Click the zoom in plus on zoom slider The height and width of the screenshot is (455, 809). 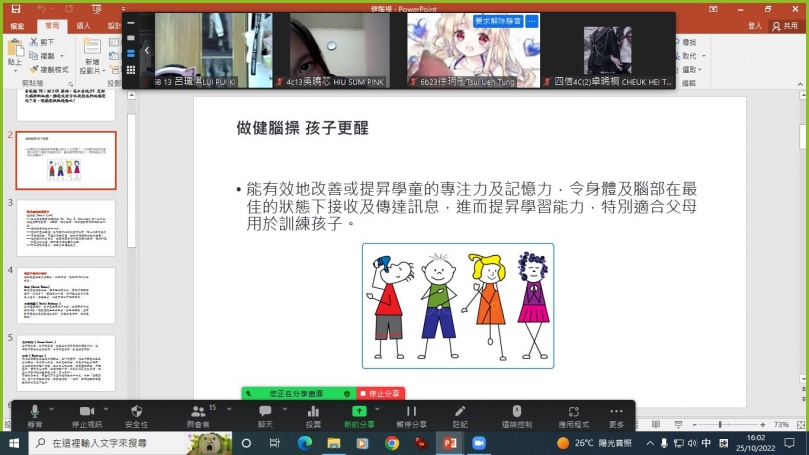763,425
